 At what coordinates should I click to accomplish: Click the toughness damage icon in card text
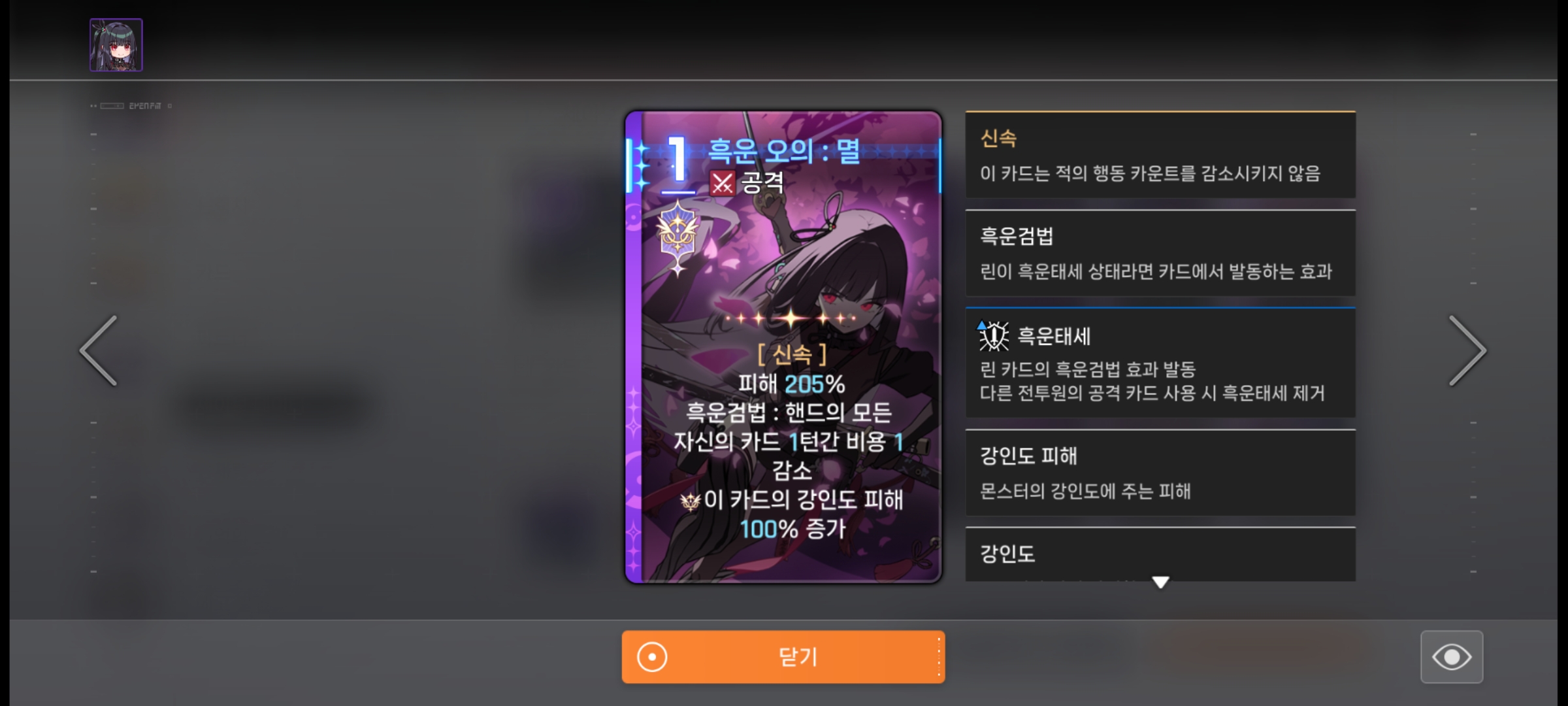[x=690, y=501]
